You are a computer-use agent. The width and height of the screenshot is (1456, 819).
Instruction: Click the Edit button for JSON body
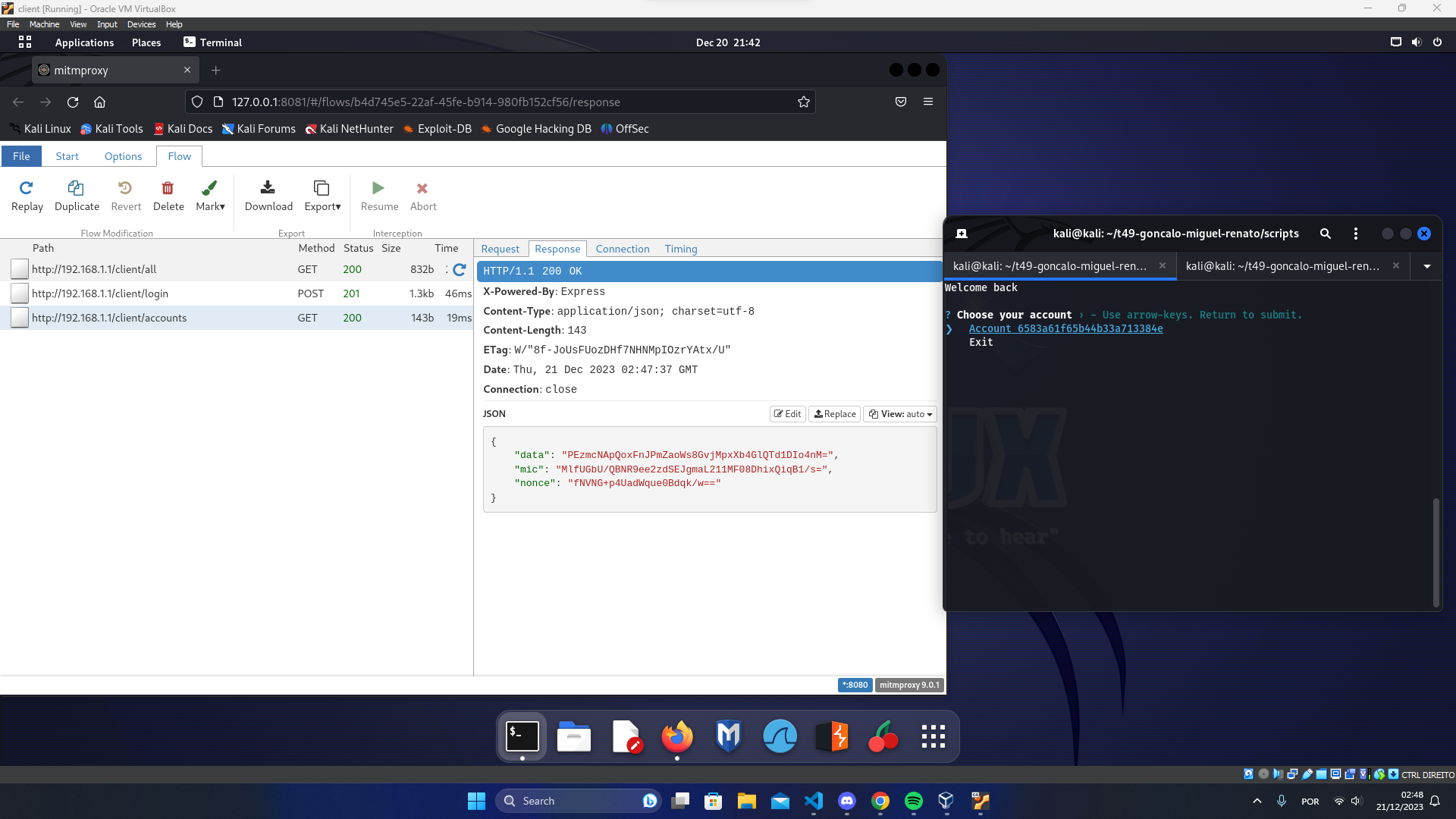[787, 414]
